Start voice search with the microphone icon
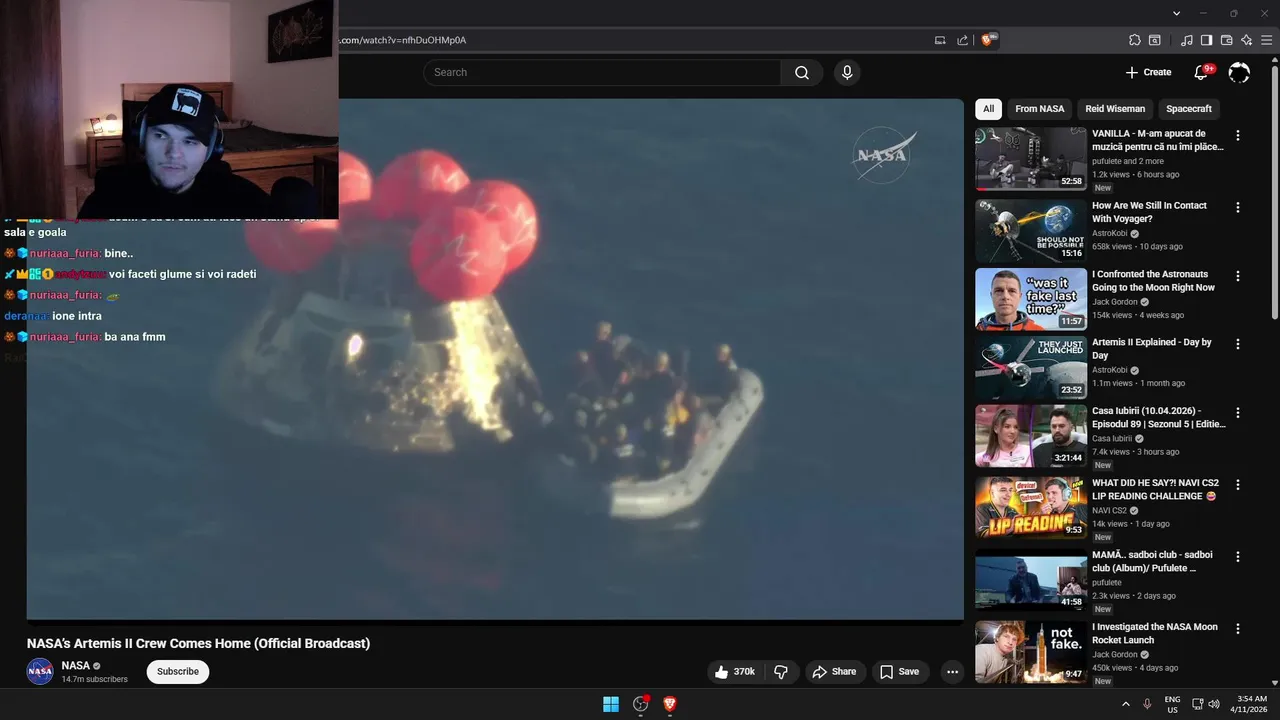The image size is (1280, 720). tap(847, 72)
